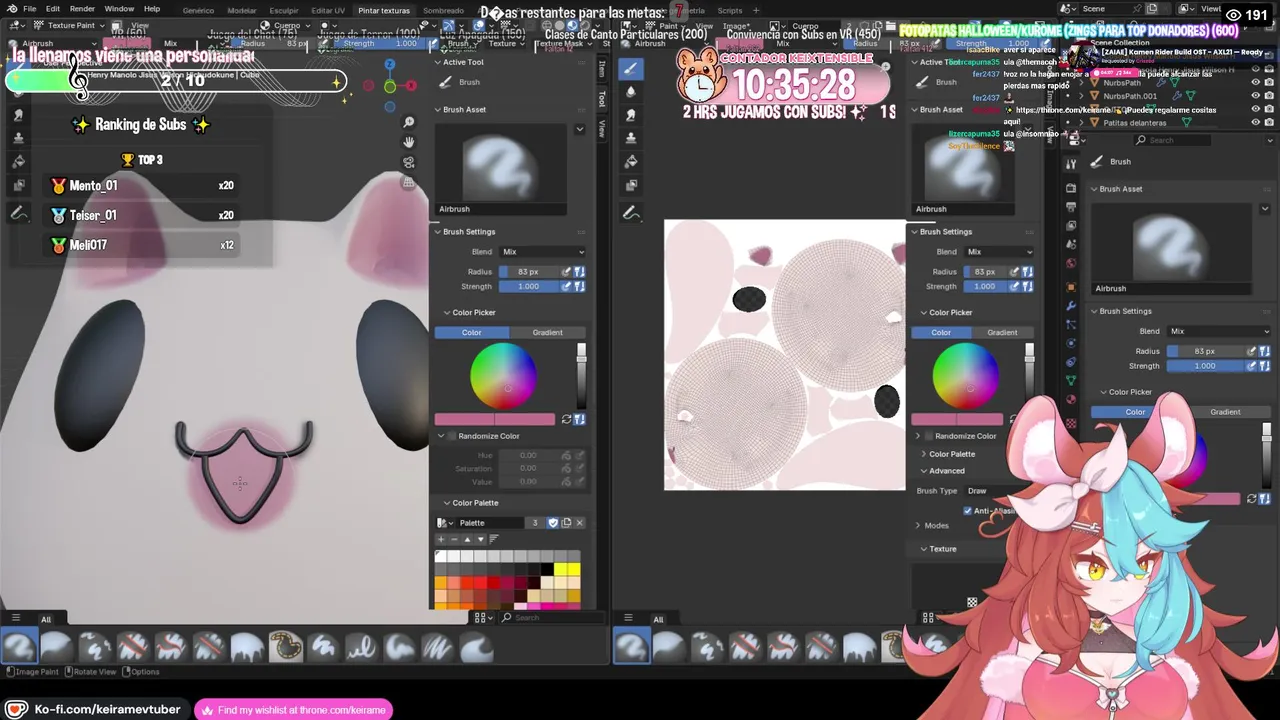Open the Render properties tab icon

point(1071,188)
